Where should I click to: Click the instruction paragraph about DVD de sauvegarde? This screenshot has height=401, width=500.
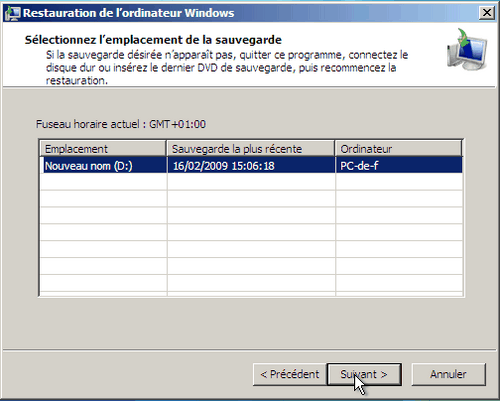(227, 68)
